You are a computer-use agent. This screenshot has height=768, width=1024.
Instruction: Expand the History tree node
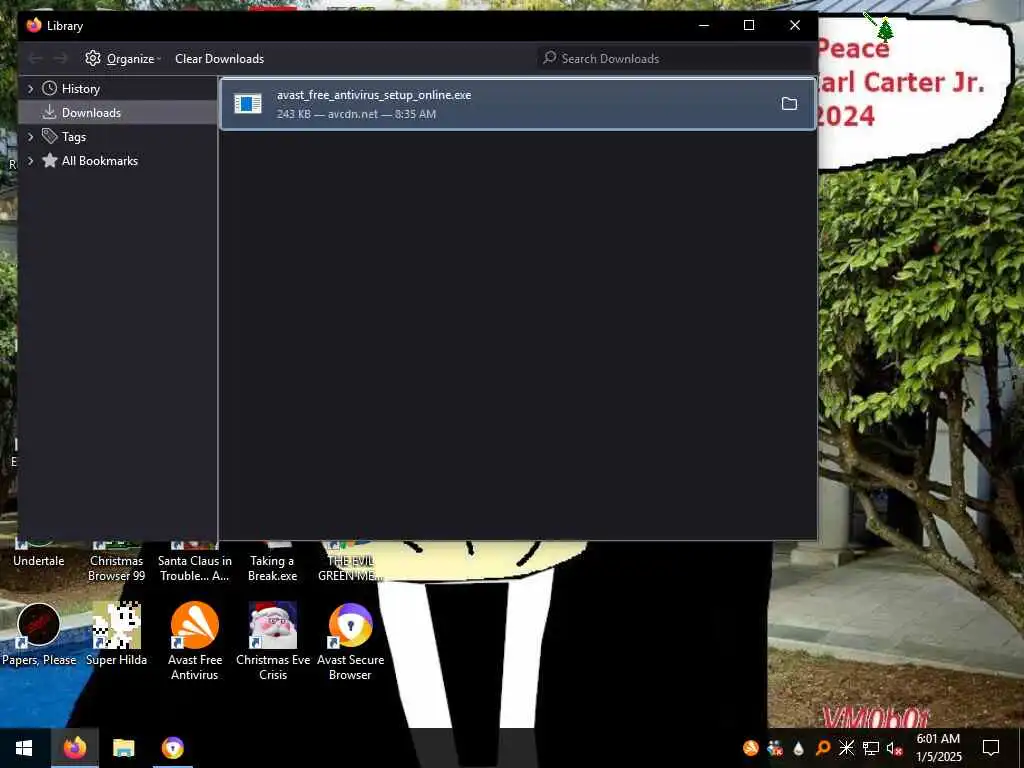30,89
